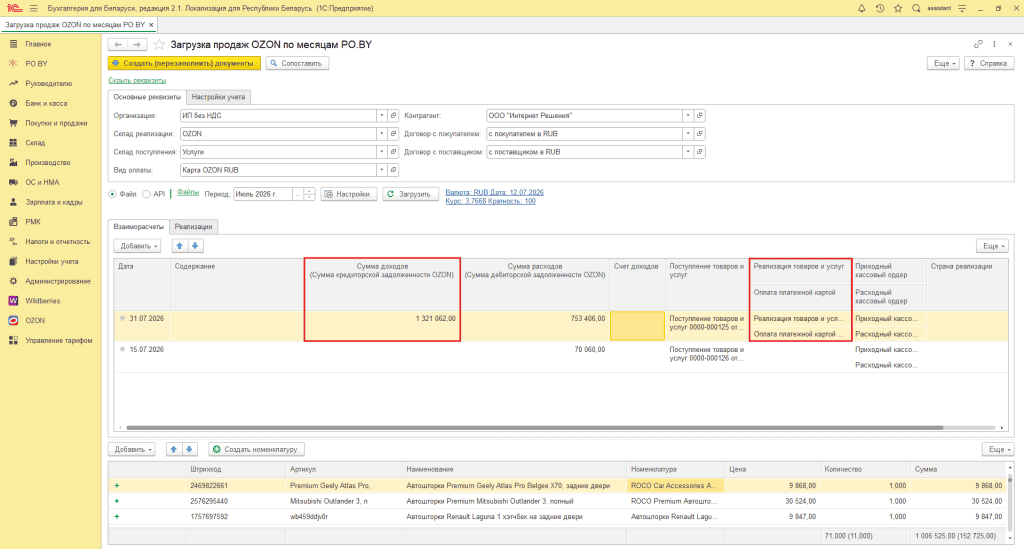Copy link to this form icon
Image resolution: width=1024 pixels, height=549 pixels.
978,44
